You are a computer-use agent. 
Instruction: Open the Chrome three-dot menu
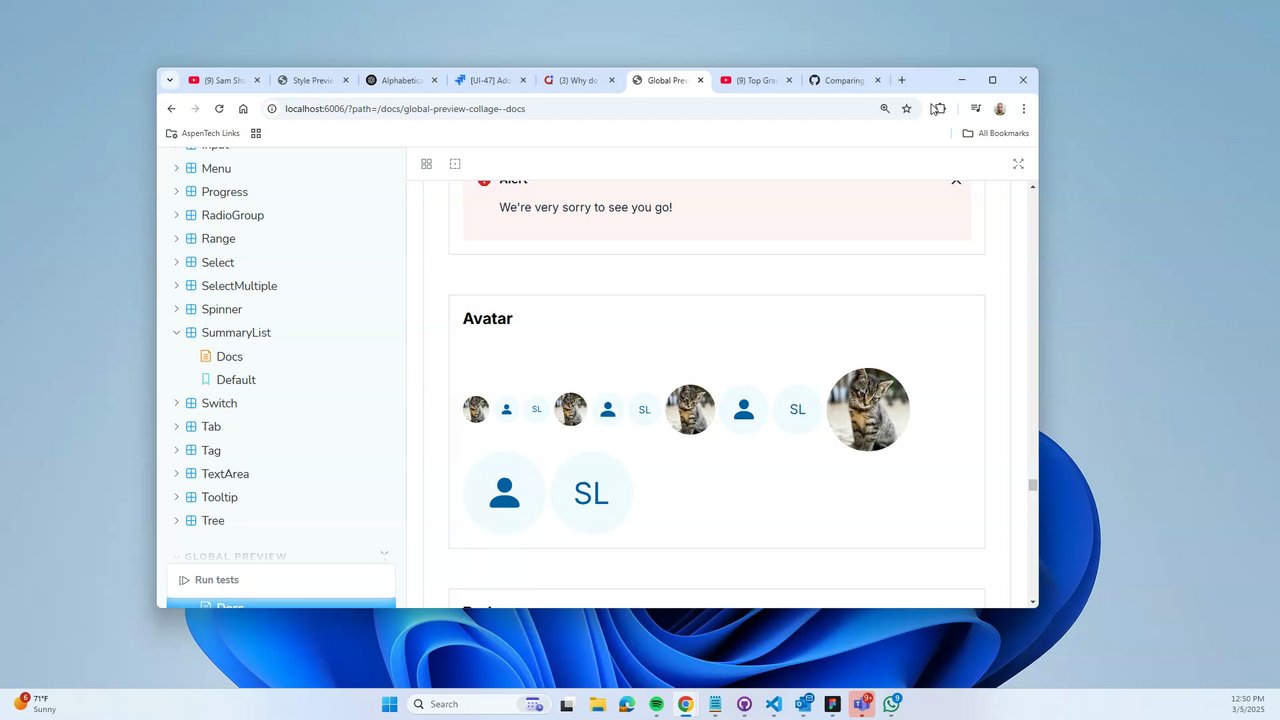1023,109
